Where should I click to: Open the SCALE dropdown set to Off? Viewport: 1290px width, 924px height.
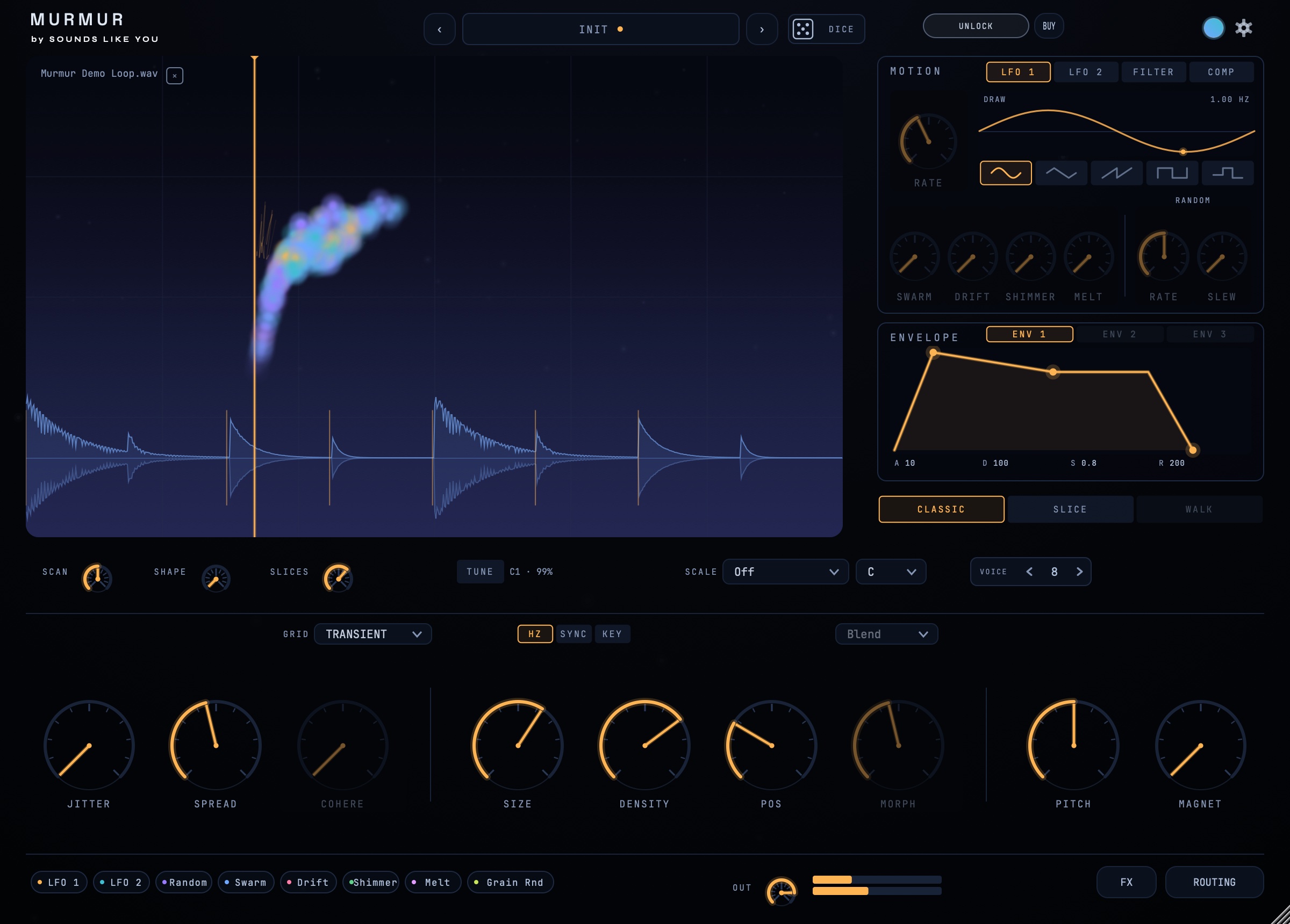[785, 572]
